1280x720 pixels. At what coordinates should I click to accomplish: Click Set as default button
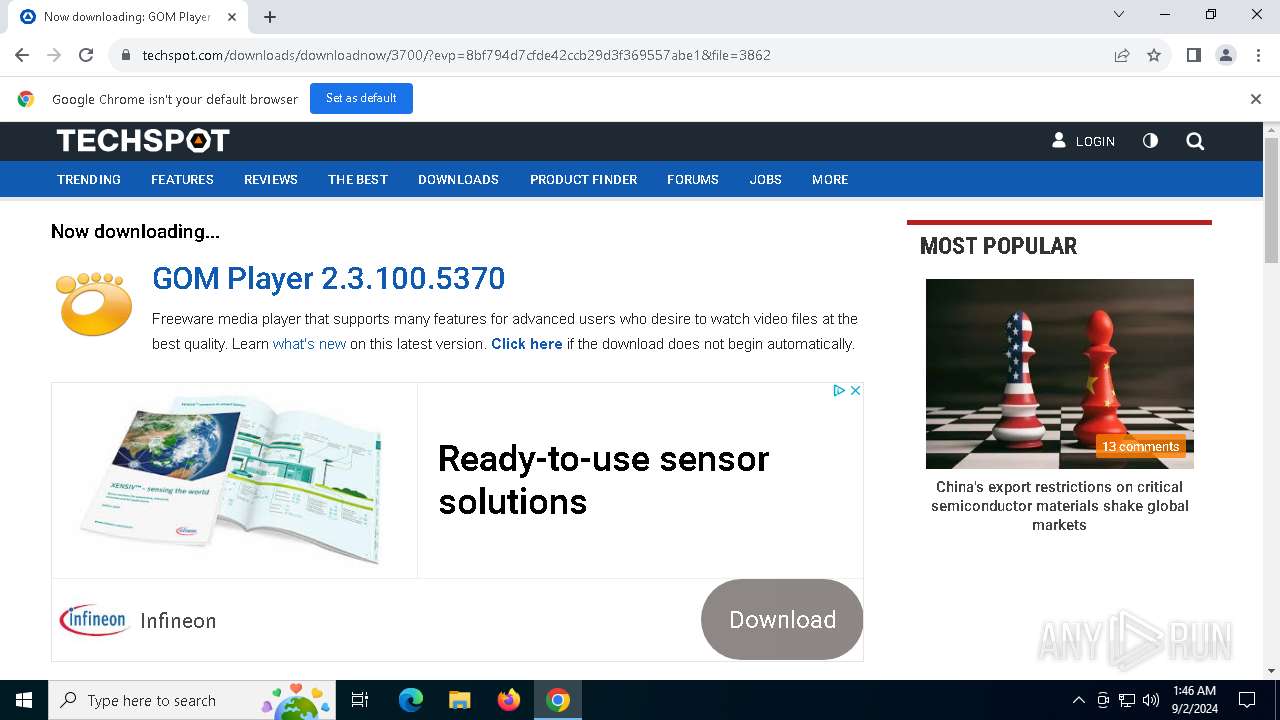[361, 98]
